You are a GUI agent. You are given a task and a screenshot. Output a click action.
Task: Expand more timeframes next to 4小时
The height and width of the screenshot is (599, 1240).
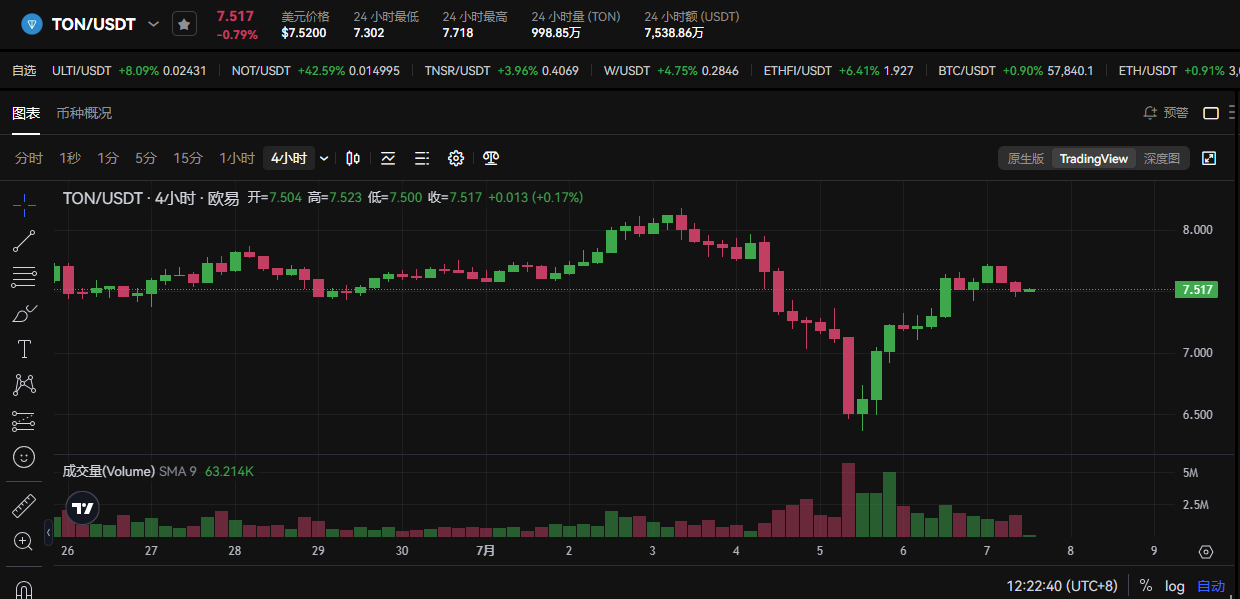[324, 158]
